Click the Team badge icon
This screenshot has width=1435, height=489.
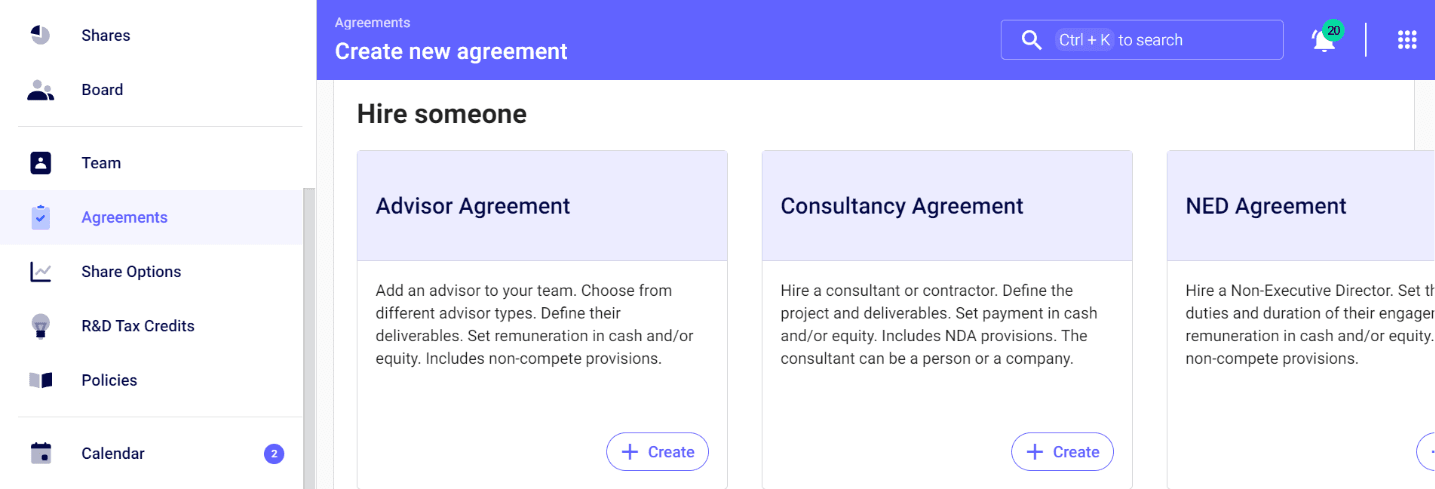40,163
